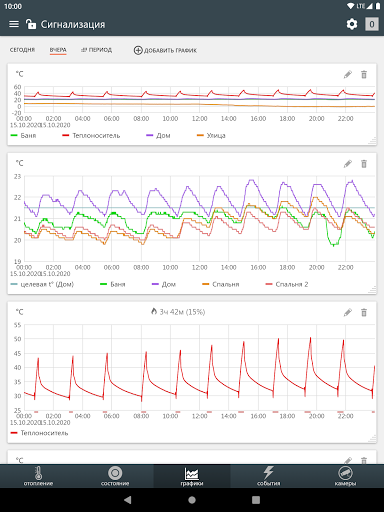Open settings via the gear icon
The height and width of the screenshot is (512, 384).
[x=352, y=24]
